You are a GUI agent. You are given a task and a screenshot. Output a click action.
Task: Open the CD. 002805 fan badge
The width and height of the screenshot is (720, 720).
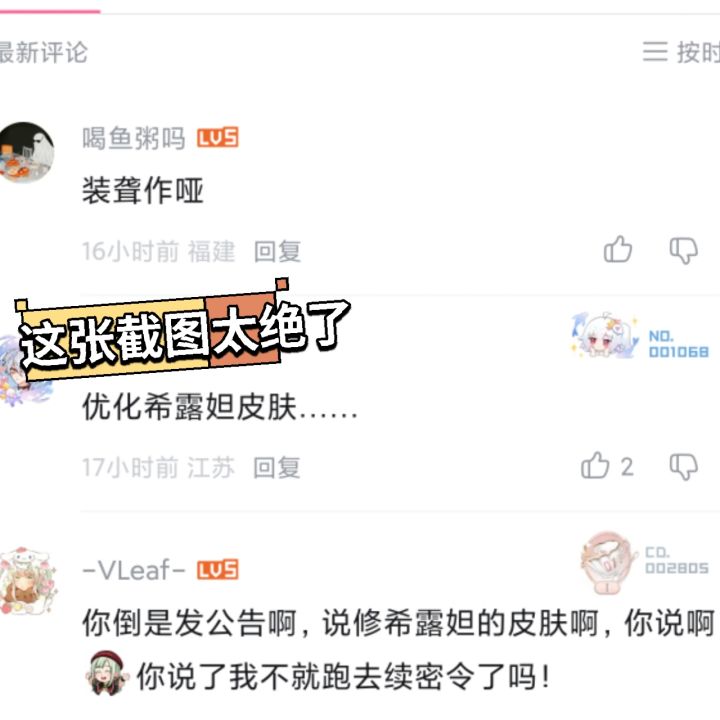[644, 563]
